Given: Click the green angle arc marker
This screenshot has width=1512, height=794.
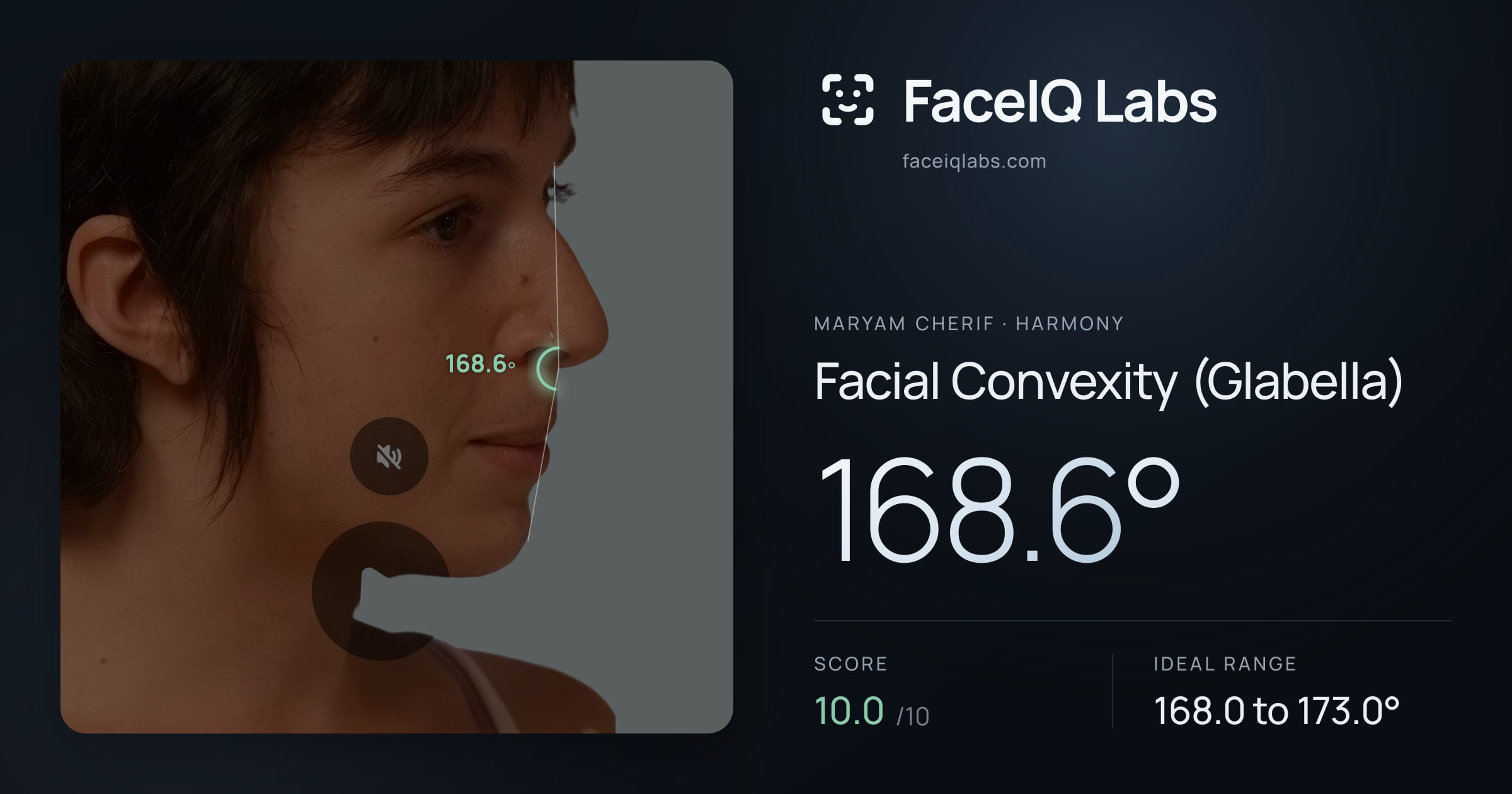Looking at the screenshot, I should pyautogui.click(x=547, y=369).
